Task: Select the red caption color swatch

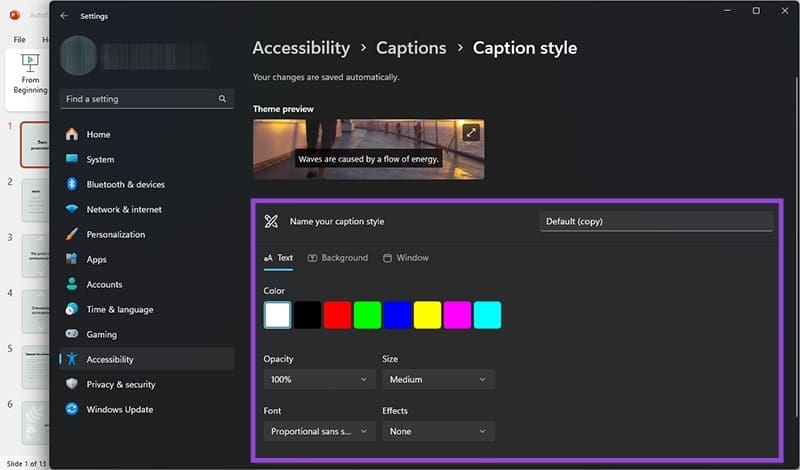Action: point(337,315)
